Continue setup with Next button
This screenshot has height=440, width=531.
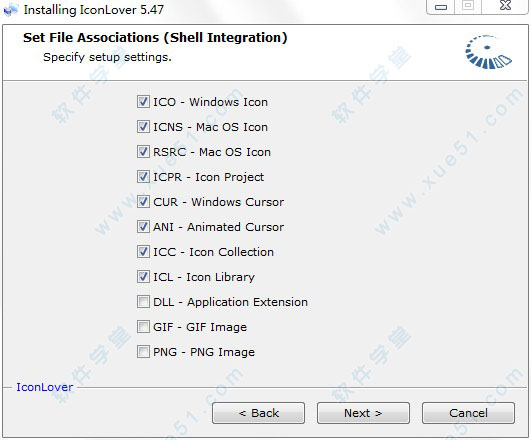pyautogui.click(x=363, y=413)
